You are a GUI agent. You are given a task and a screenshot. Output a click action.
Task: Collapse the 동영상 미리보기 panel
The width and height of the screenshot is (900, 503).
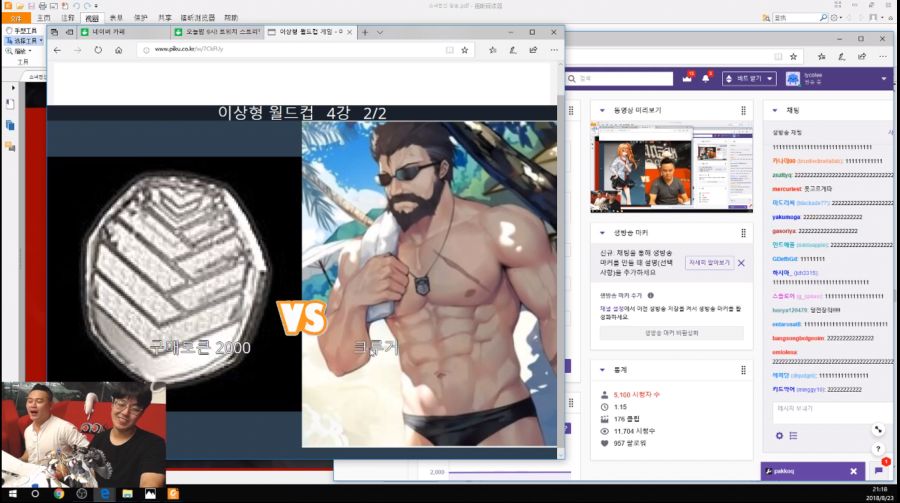click(x=602, y=110)
